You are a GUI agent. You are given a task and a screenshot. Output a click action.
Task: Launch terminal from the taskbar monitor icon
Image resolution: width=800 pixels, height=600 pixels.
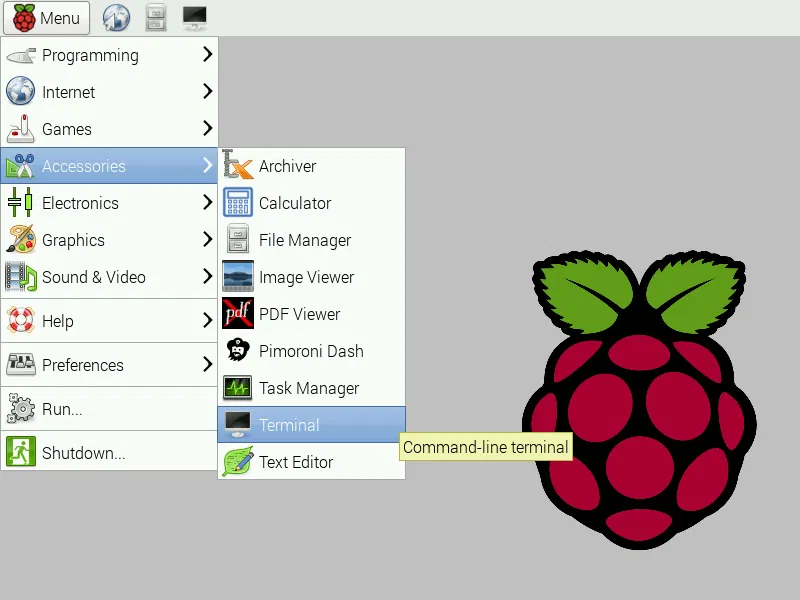195,17
